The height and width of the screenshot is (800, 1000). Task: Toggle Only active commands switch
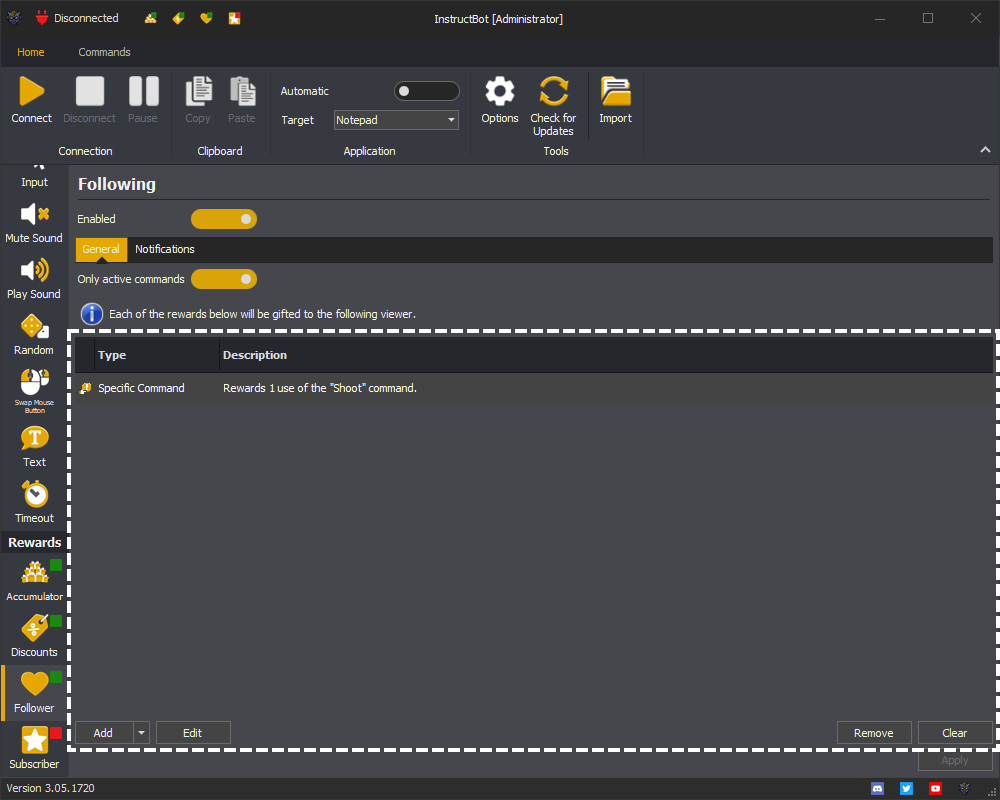224,279
